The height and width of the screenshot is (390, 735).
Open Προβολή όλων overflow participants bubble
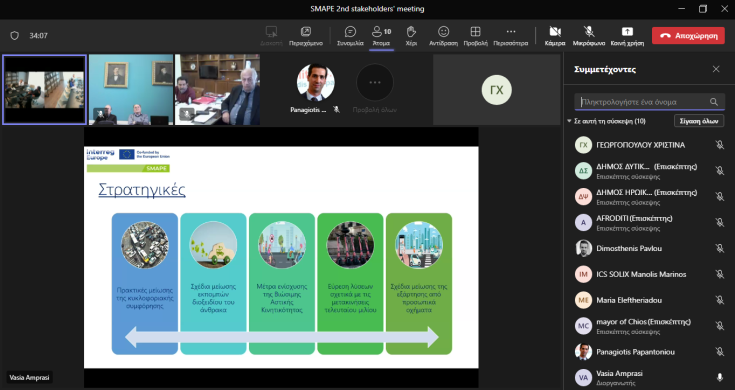tap(375, 82)
